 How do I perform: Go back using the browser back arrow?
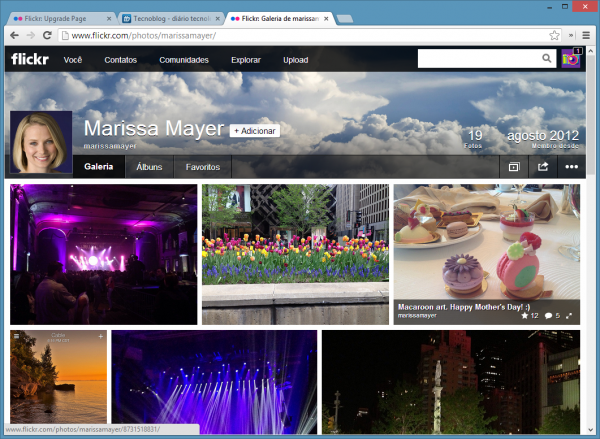pyautogui.click(x=14, y=36)
